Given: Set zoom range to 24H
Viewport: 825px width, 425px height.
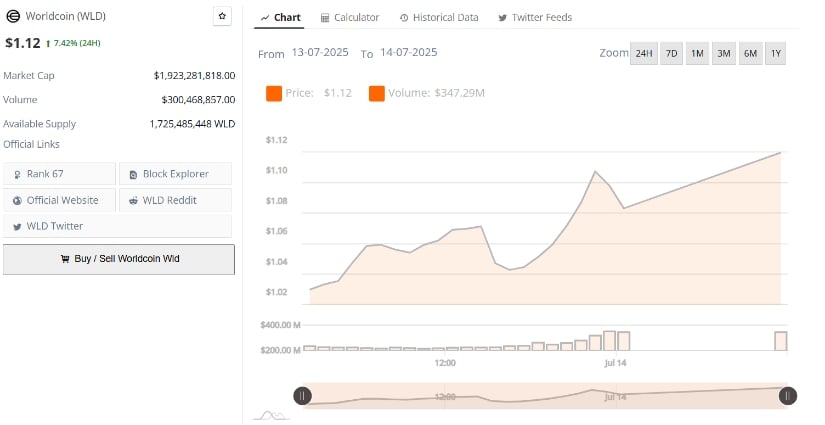Looking at the screenshot, I should click(x=644, y=53).
